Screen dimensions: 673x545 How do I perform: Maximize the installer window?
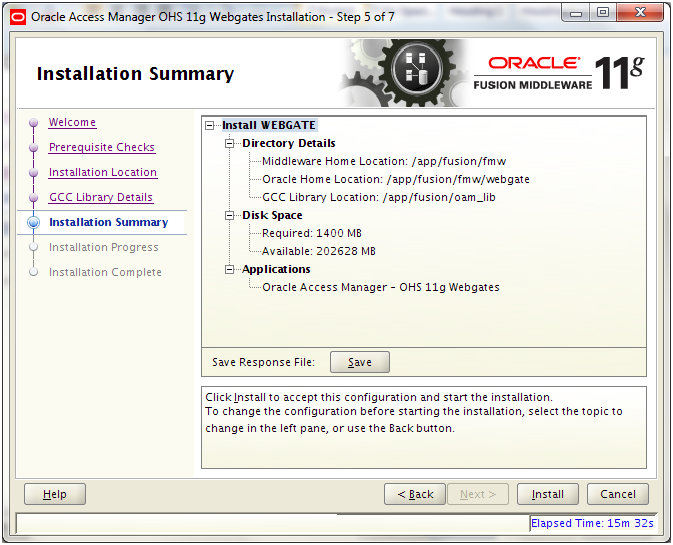point(603,13)
